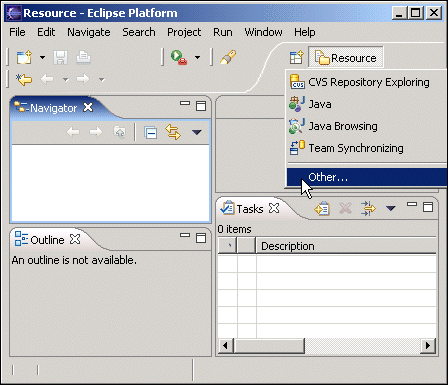Minimize the Eclipse Platform window
This screenshot has width=448, height=385.
[x=399, y=13]
